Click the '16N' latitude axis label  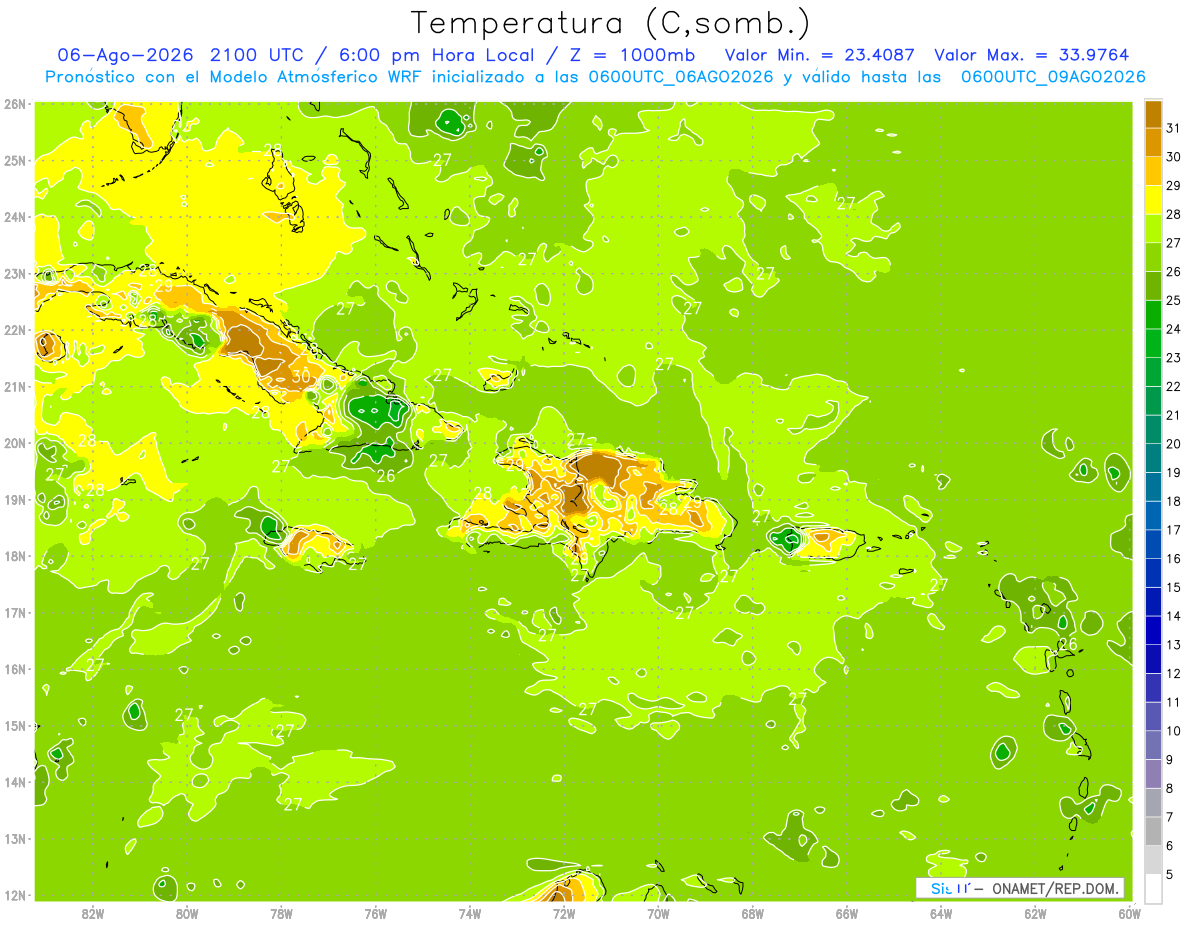[14, 669]
